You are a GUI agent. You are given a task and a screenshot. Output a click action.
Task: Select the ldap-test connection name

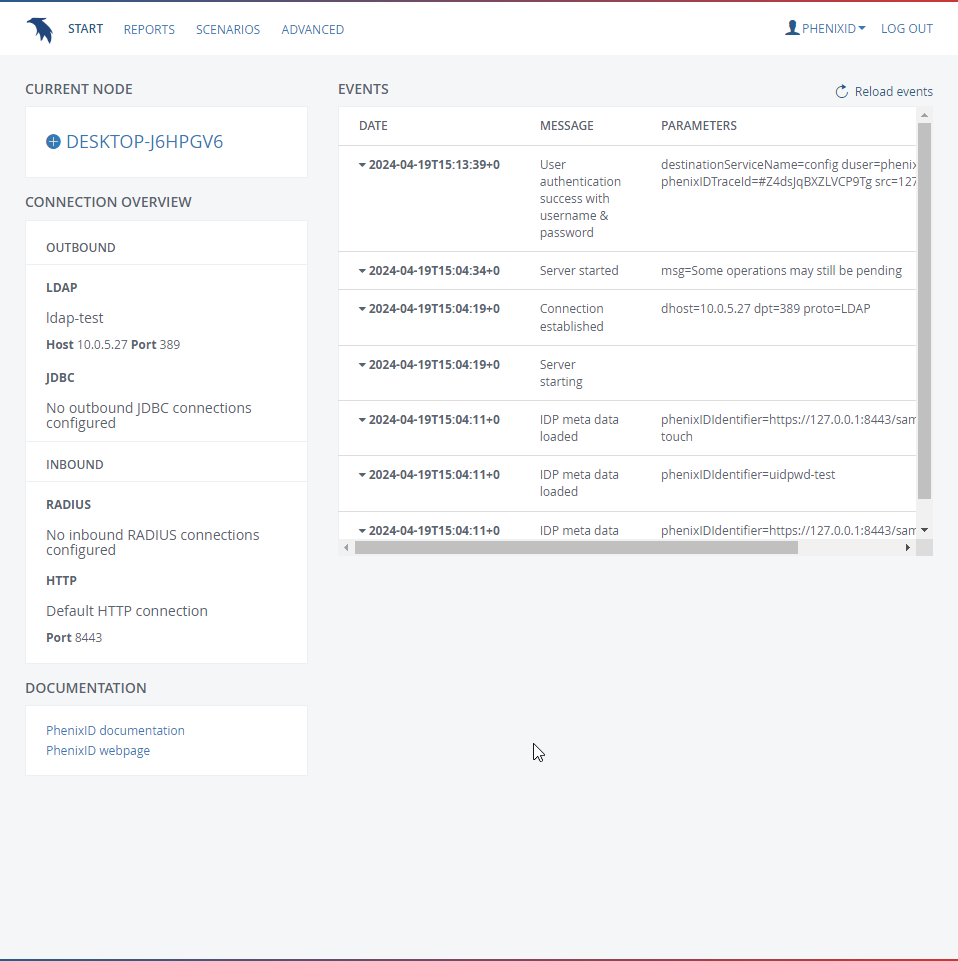click(x=75, y=318)
